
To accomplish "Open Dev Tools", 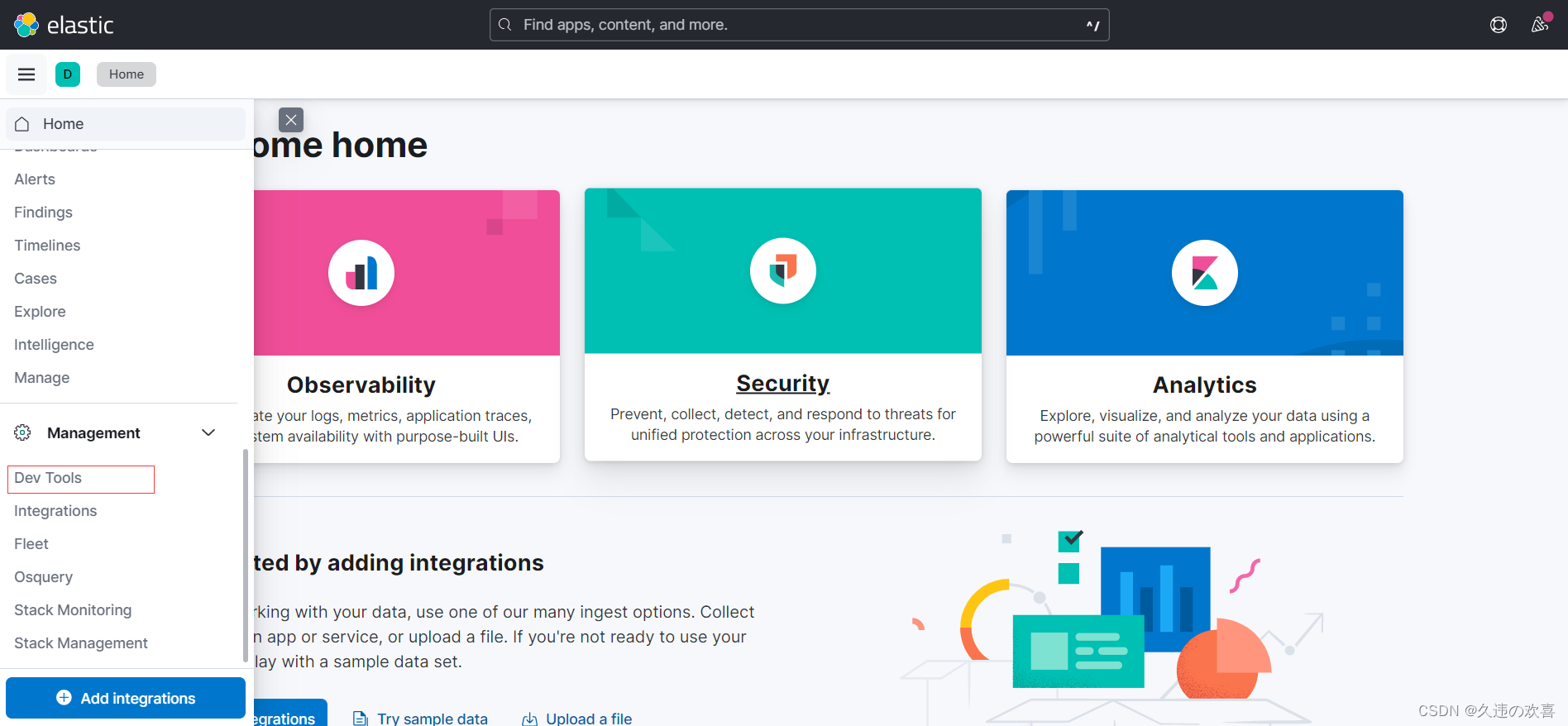I will pos(48,478).
